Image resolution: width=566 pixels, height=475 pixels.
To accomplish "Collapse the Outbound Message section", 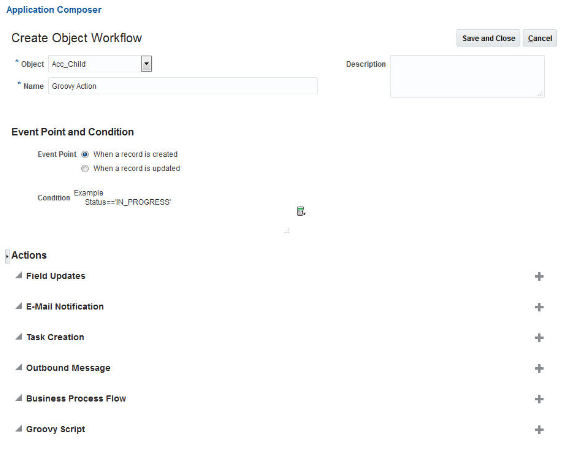I will pos(19,367).
